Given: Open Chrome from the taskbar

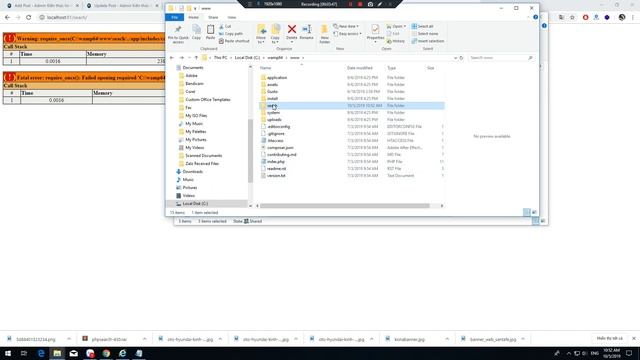Looking at the screenshot, I should point(106,353).
